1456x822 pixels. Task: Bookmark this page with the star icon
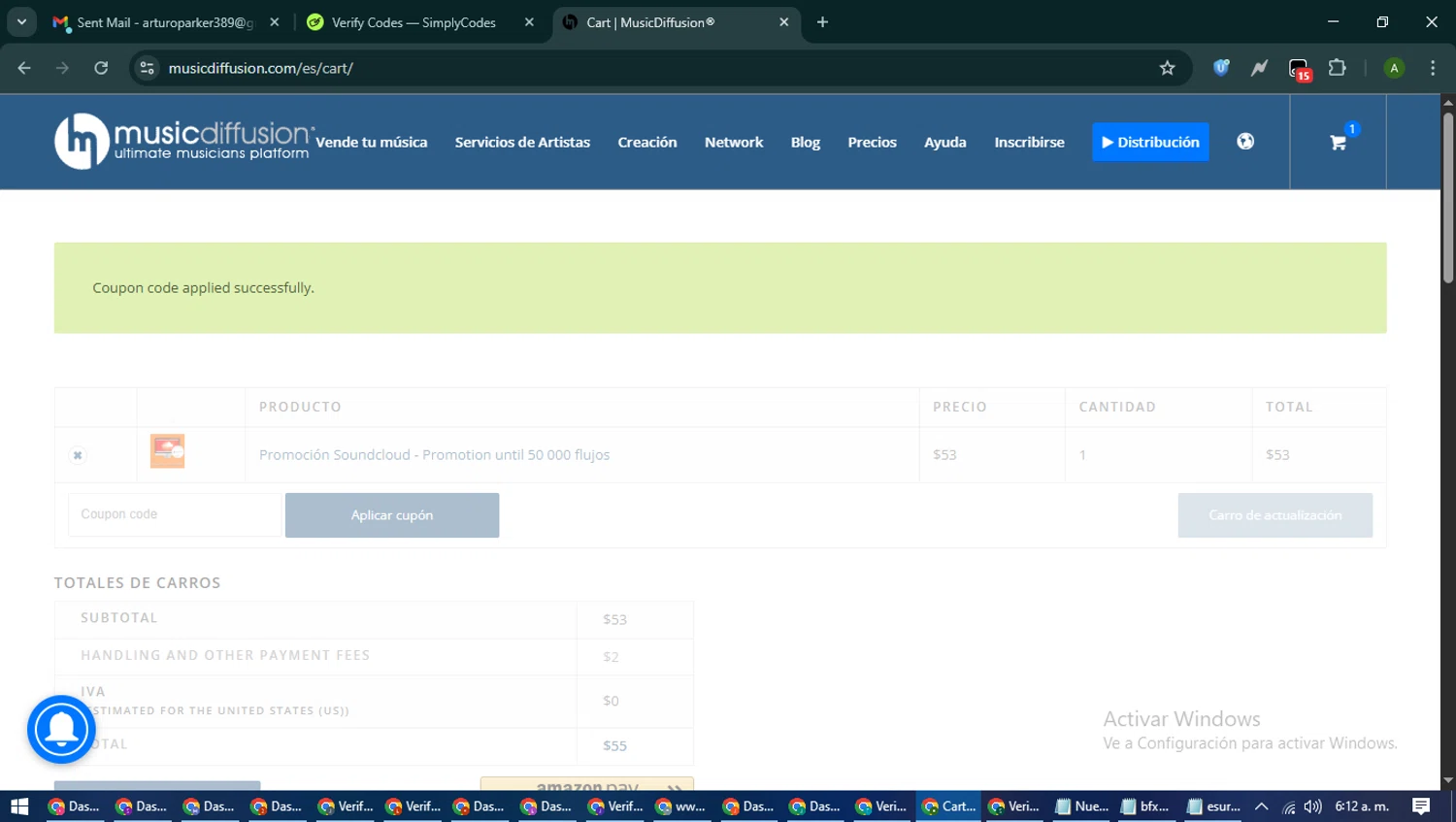[1167, 68]
